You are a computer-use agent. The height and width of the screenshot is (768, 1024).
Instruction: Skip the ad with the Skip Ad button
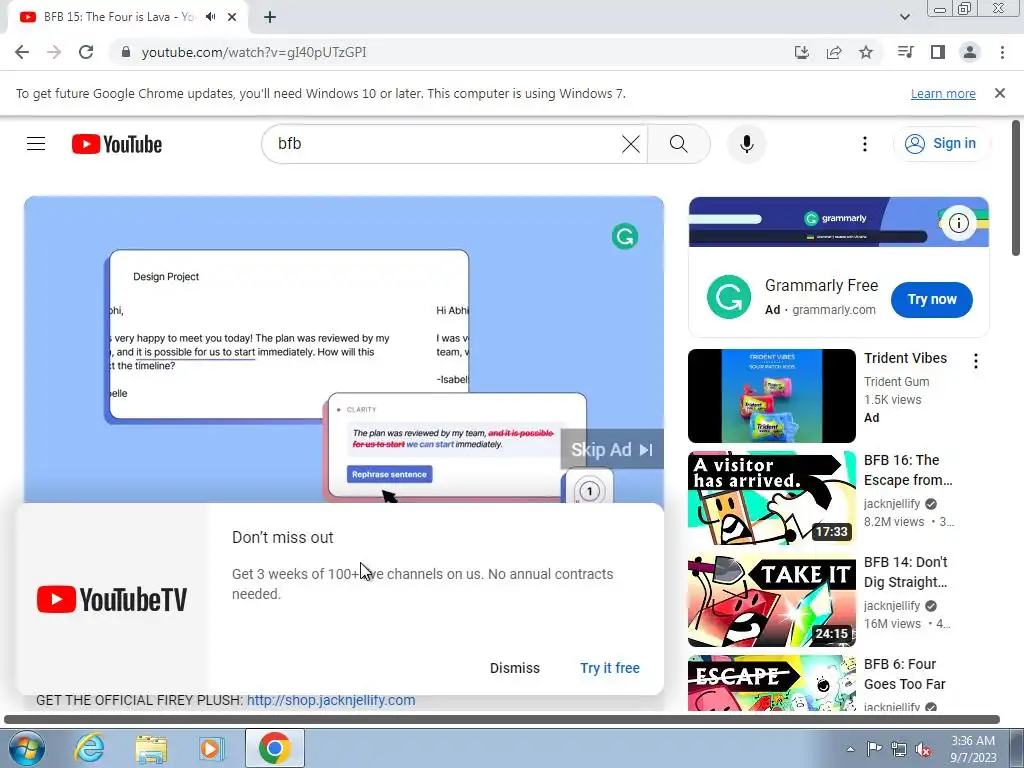(612, 449)
